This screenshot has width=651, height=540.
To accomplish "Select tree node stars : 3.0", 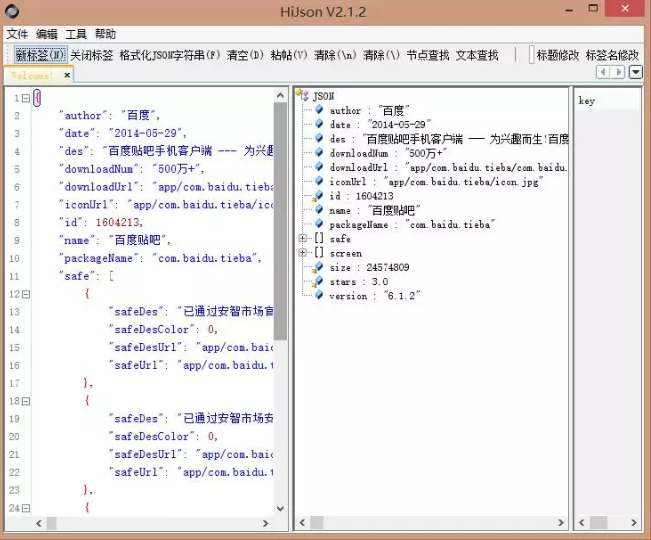I will point(359,282).
